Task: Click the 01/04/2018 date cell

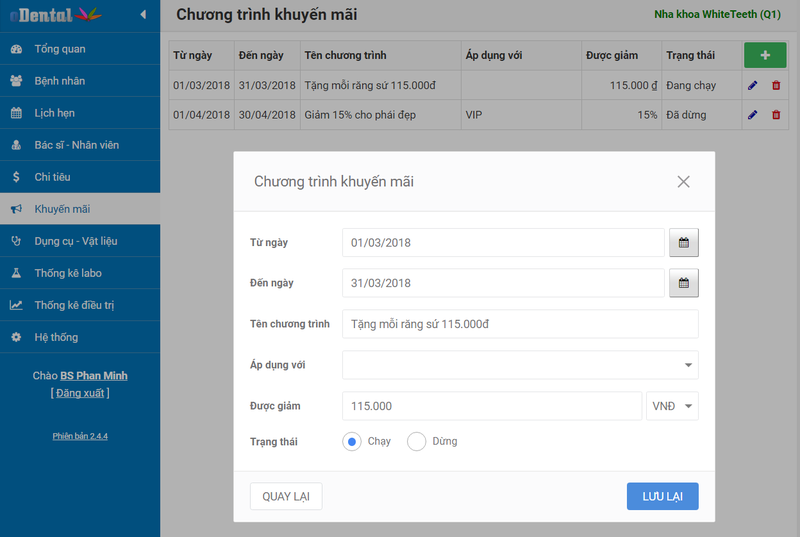Action: [x=202, y=115]
